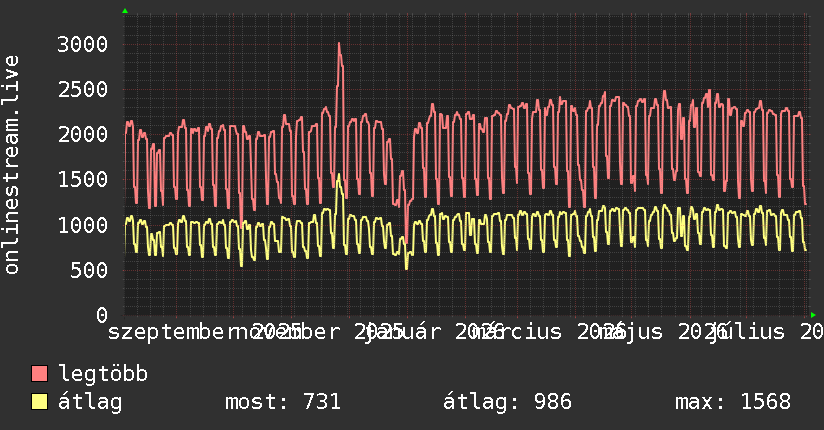Click the 1500 y-axis label

83,180
